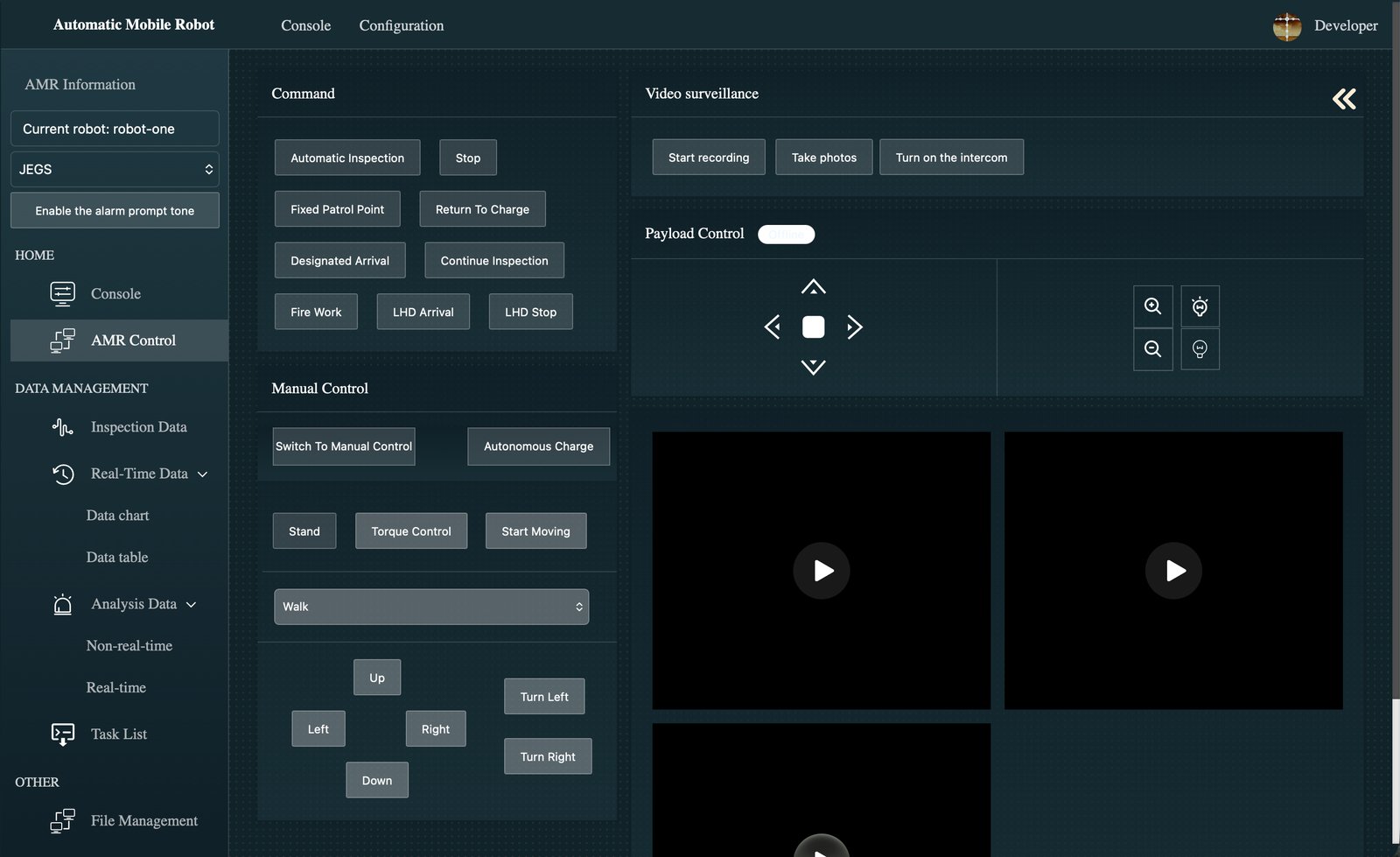Screen dimensions: 1400x857
Task: Select Real-time analysis item
Action: (x=115, y=688)
